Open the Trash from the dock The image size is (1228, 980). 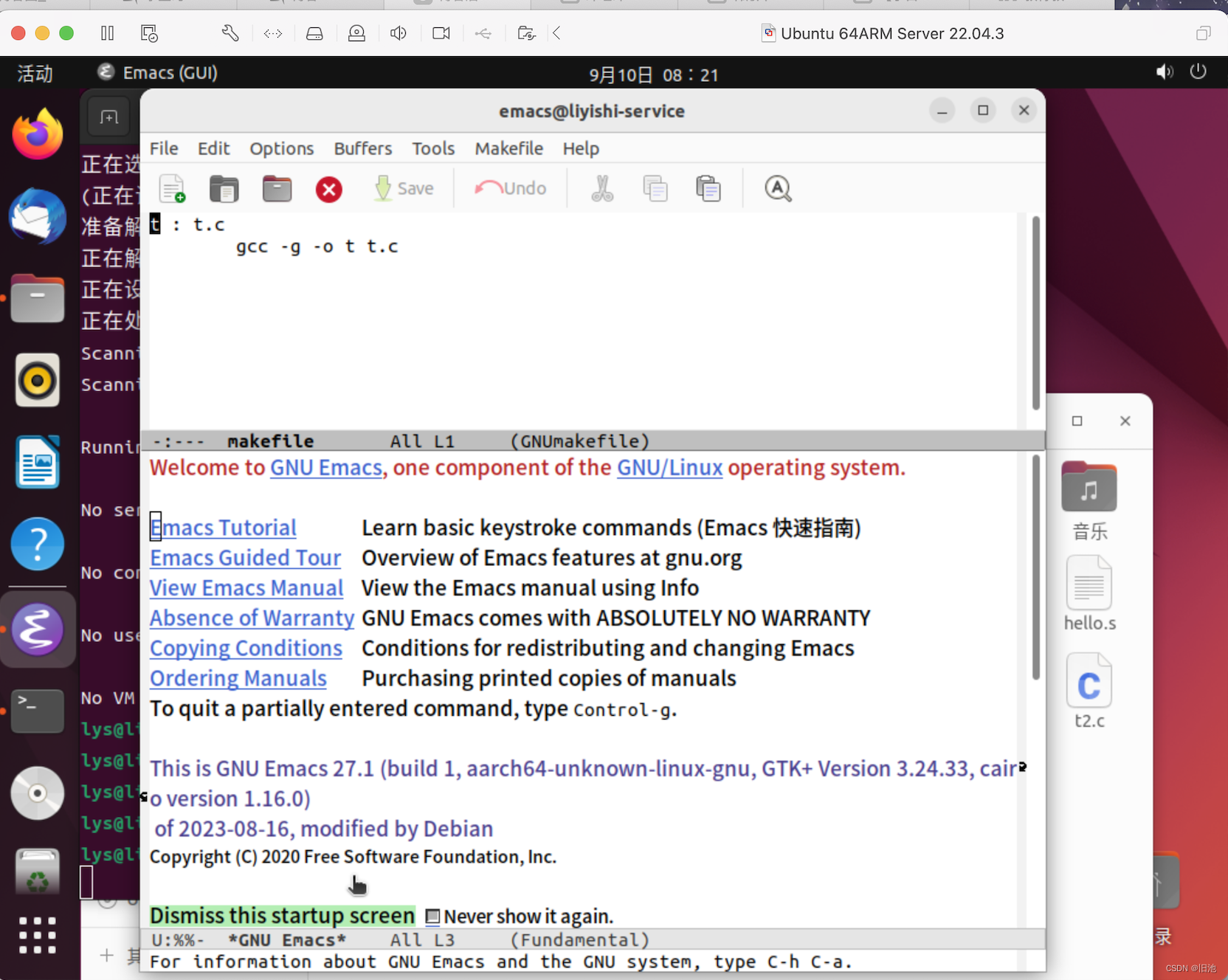point(38,872)
